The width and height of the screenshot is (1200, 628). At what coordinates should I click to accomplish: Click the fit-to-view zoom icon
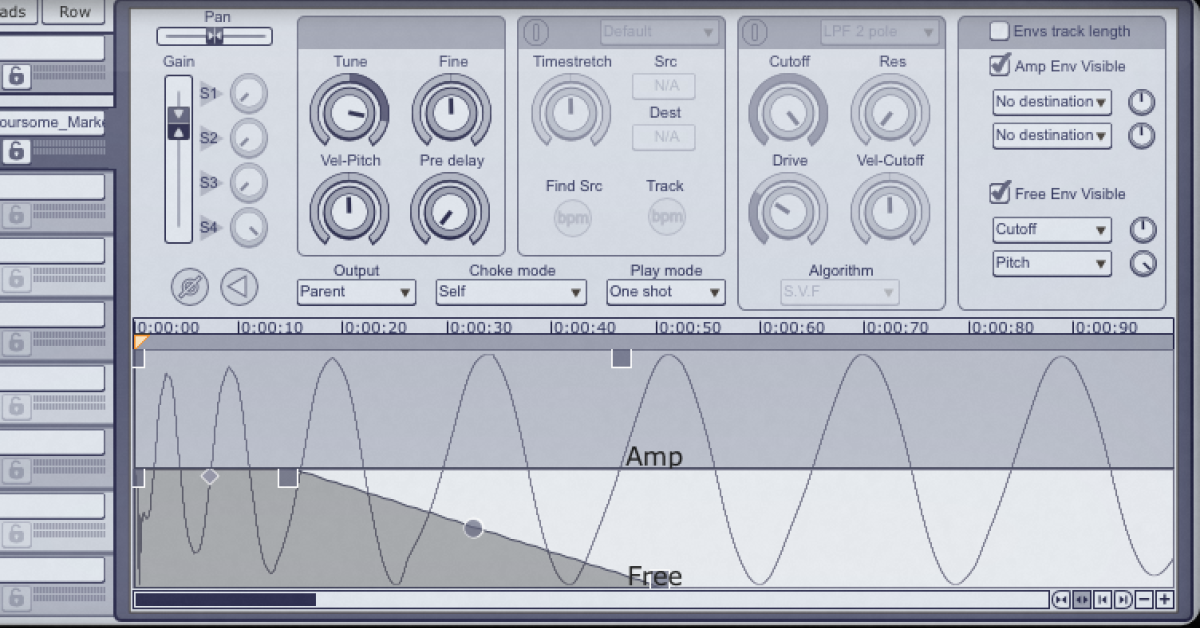[1060, 599]
